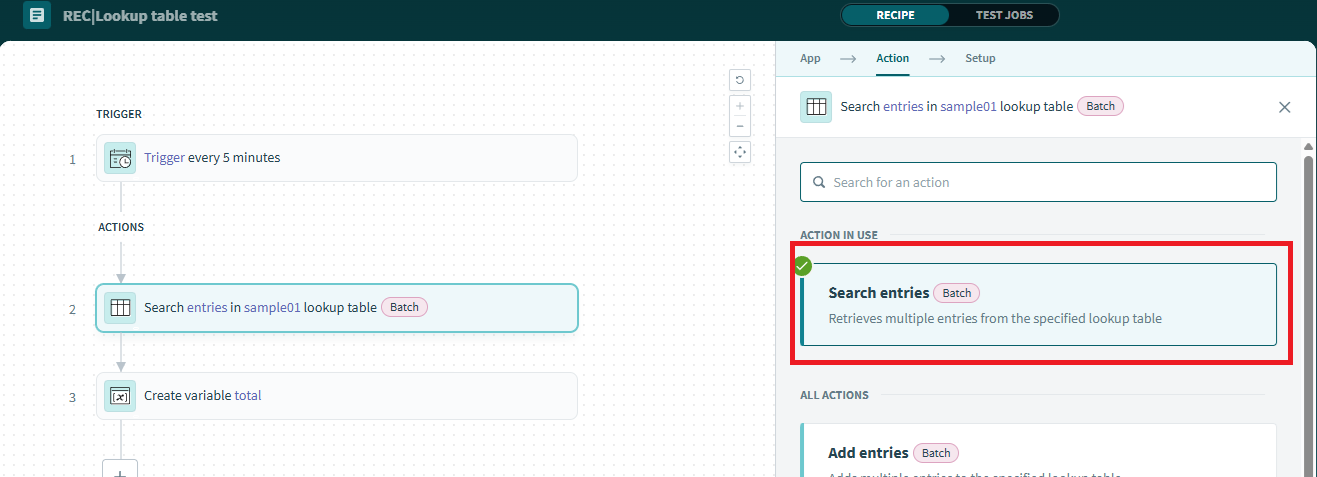
Task: Close the action setup side panel
Action: [x=1285, y=107]
